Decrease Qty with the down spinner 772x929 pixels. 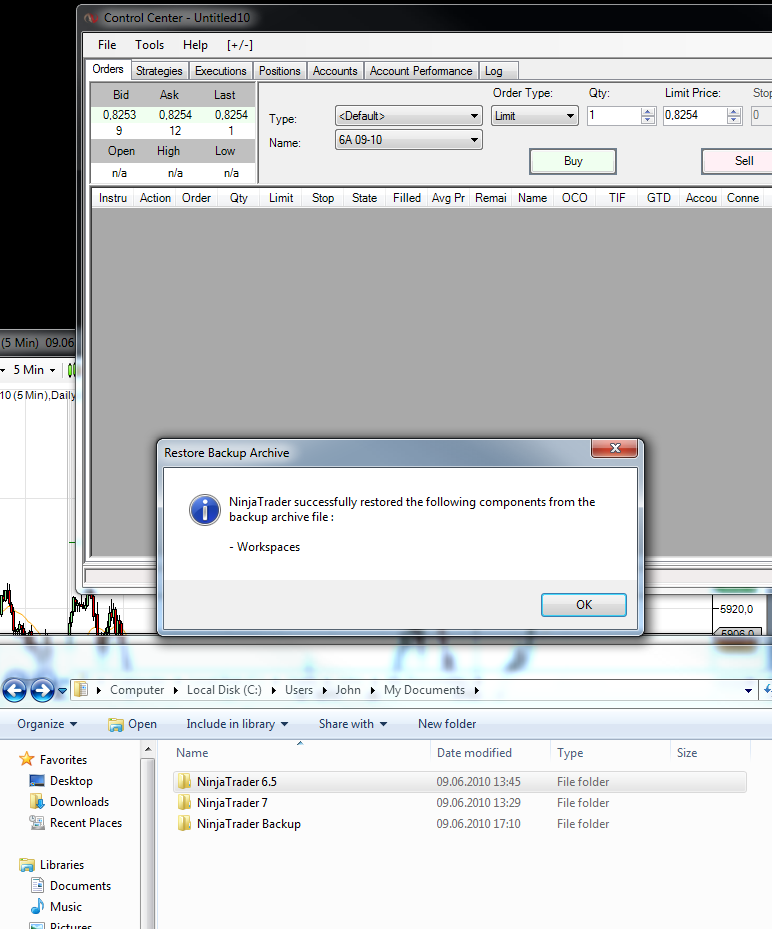648,120
